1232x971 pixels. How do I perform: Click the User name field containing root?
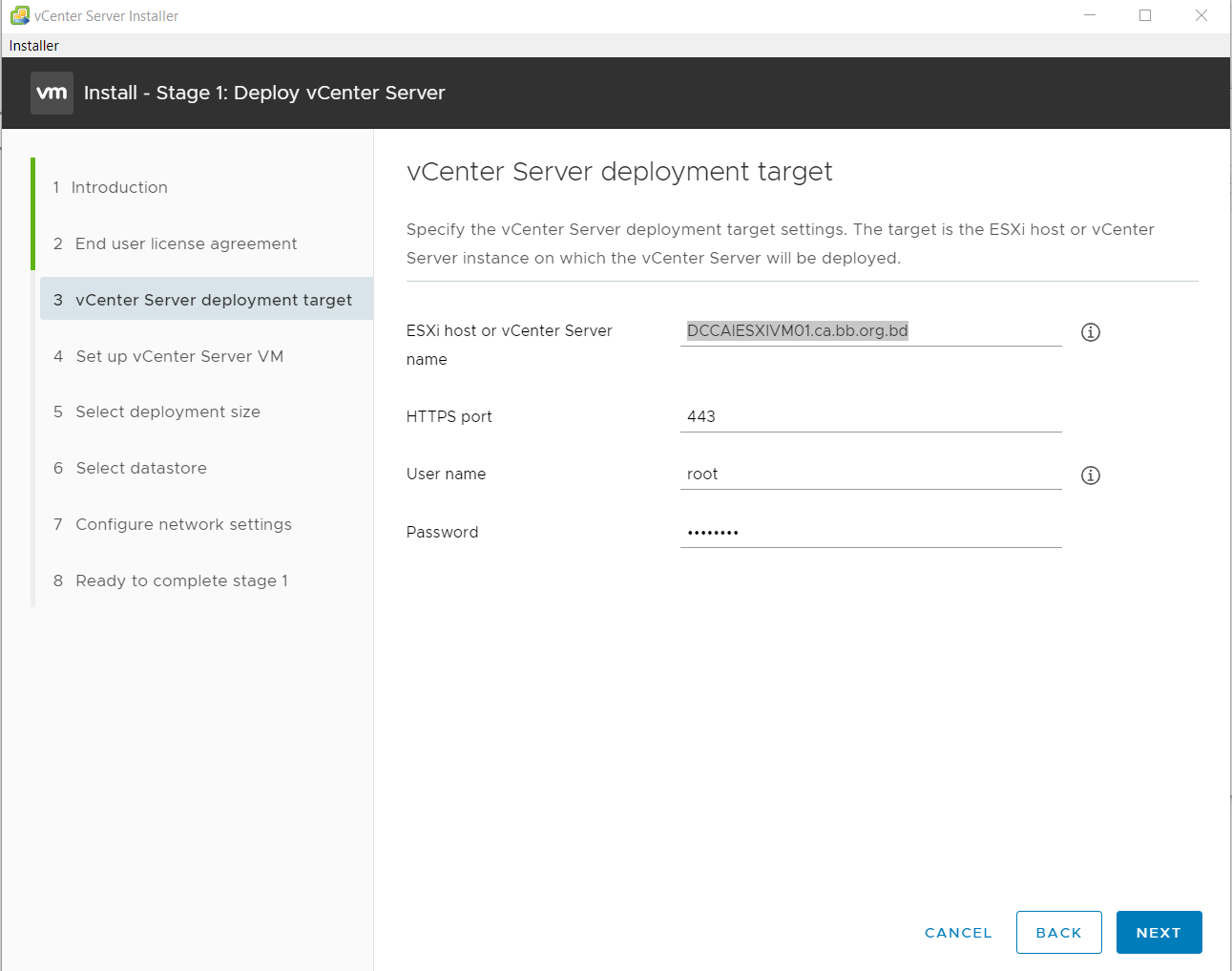click(x=870, y=474)
